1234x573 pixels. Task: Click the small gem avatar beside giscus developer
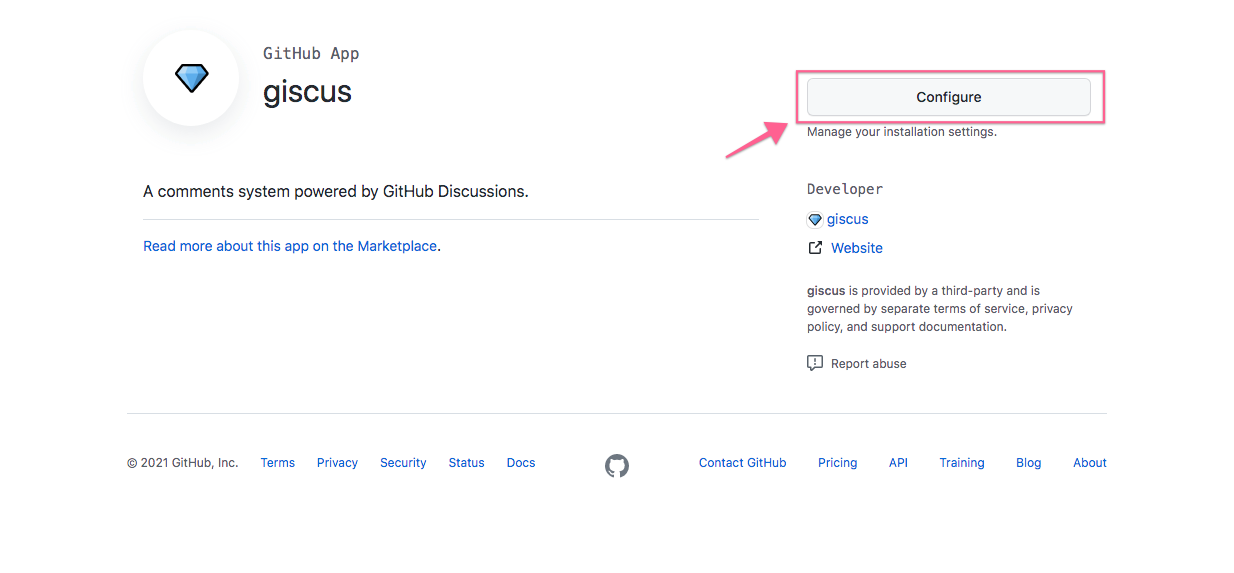pos(815,220)
